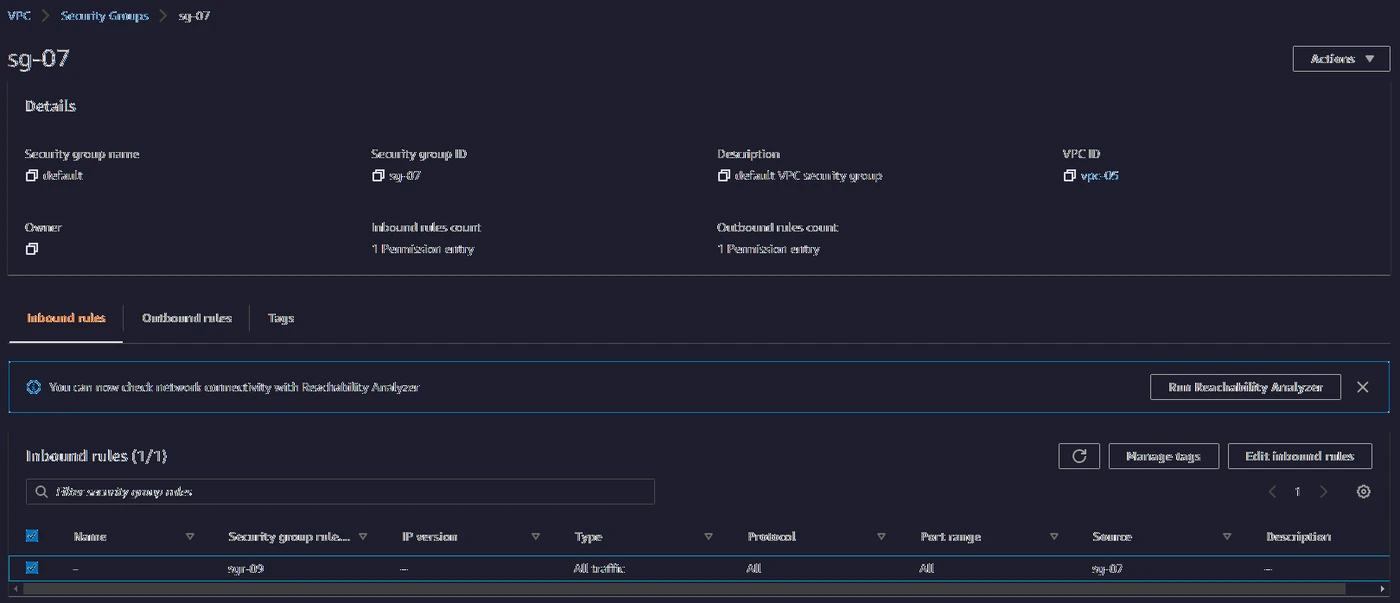Image resolution: width=1400 pixels, height=603 pixels.
Task: Click scrollbar left arrow
Action: click(14, 589)
